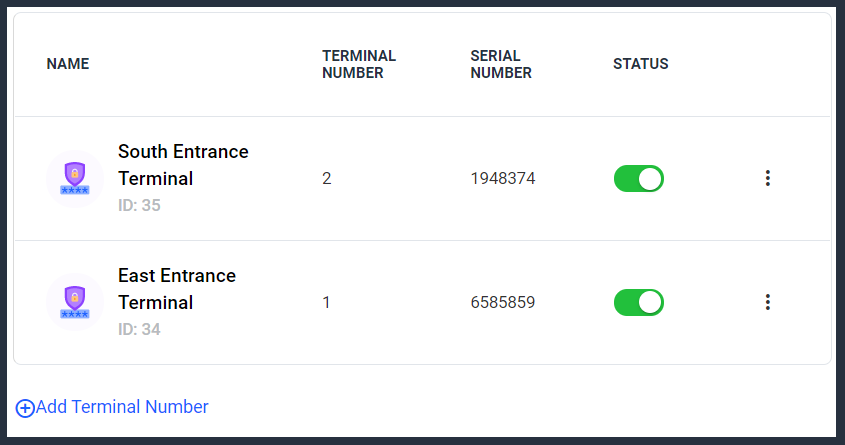This screenshot has width=845, height=445.
Task: Click serial number 6585859
Action: (503, 302)
